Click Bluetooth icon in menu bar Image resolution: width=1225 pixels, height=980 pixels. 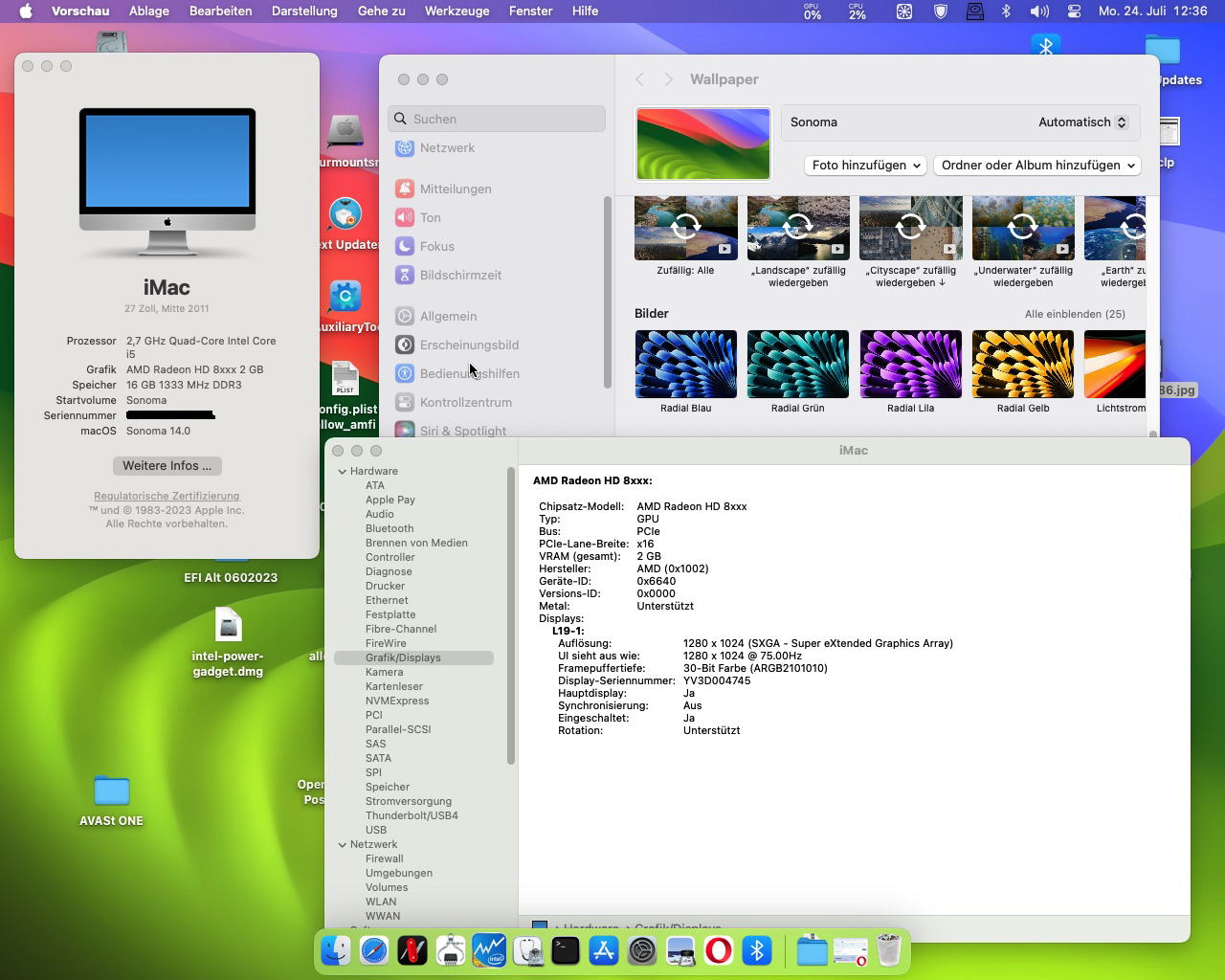pos(1006,11)
